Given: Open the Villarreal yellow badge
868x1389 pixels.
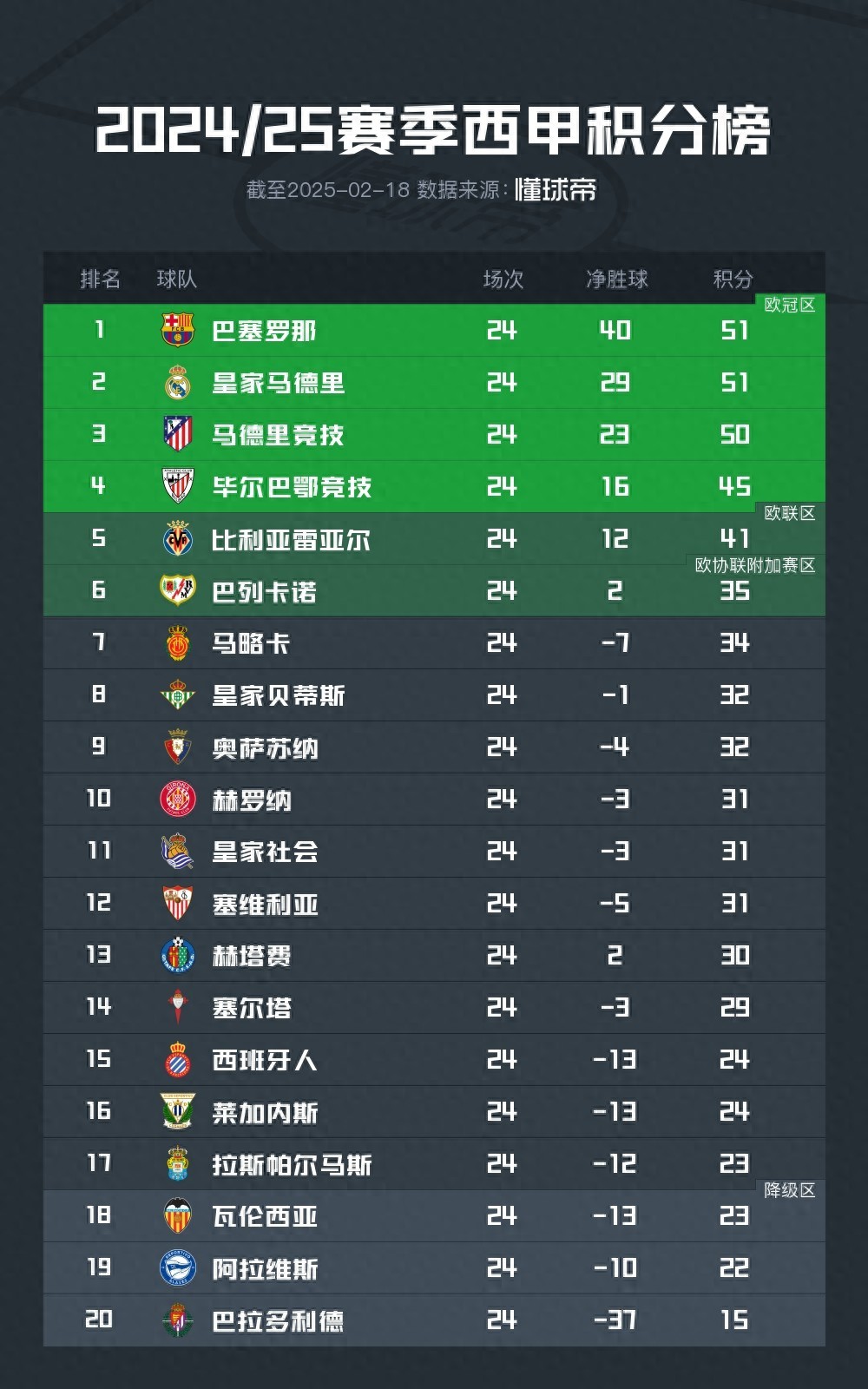Looking at the screenshot, I should (178, 538).
